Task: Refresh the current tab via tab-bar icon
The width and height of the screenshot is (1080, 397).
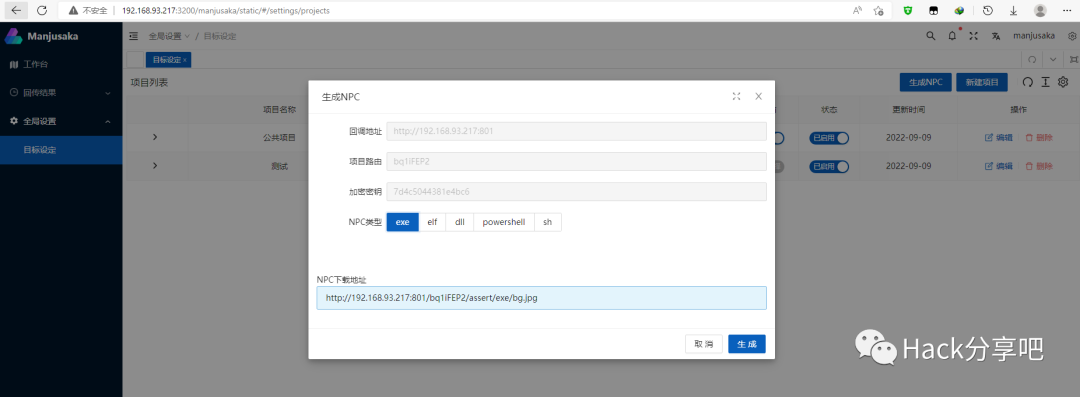Action: click(1032, 60)
